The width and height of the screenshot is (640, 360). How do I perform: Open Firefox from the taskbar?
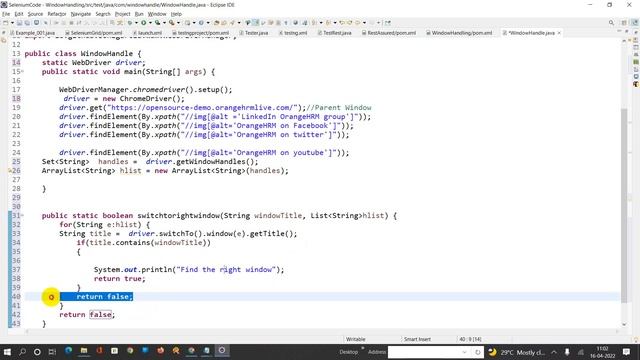[x=160, y=351]
